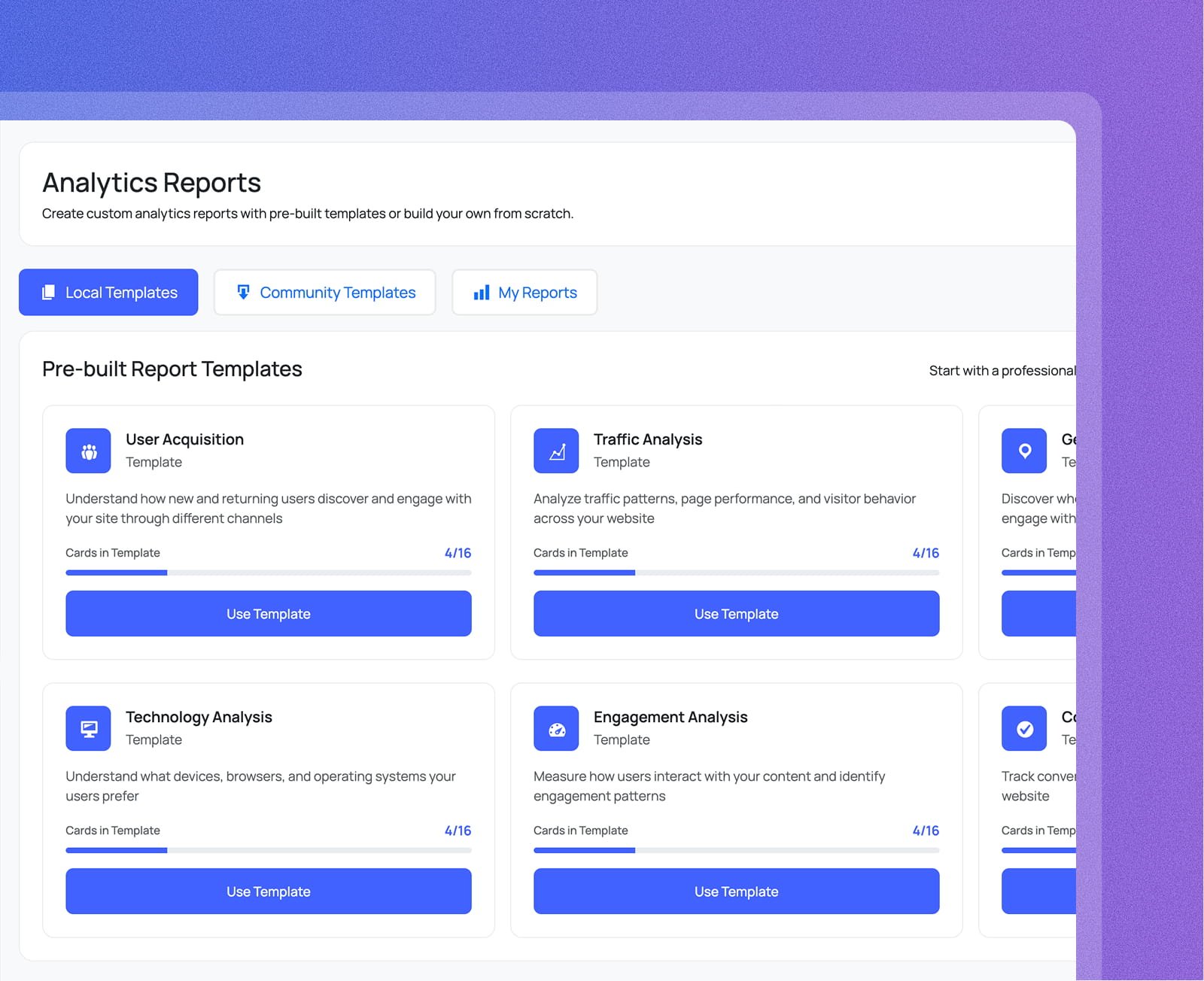Click the progress bar on User Acquisition card

pyautogui.click(x=268, y=573)
